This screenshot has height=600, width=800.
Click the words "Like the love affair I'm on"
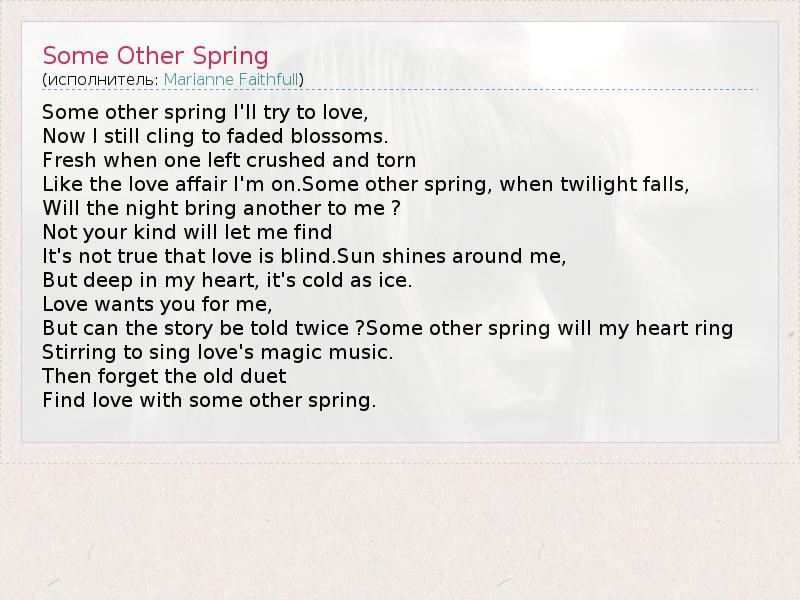click(171, 184)
